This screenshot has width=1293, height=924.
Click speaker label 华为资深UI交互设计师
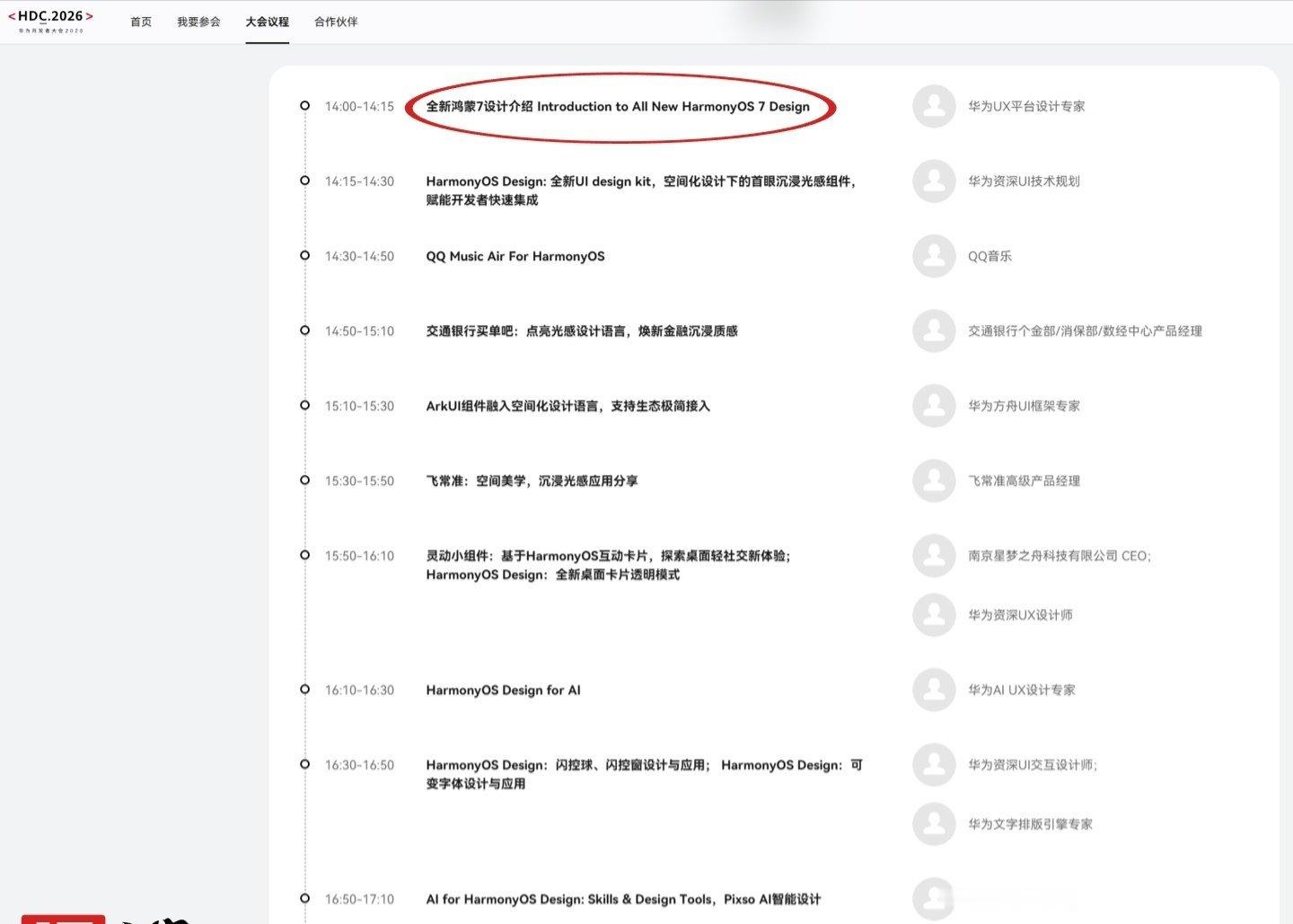pos(1033,765)
